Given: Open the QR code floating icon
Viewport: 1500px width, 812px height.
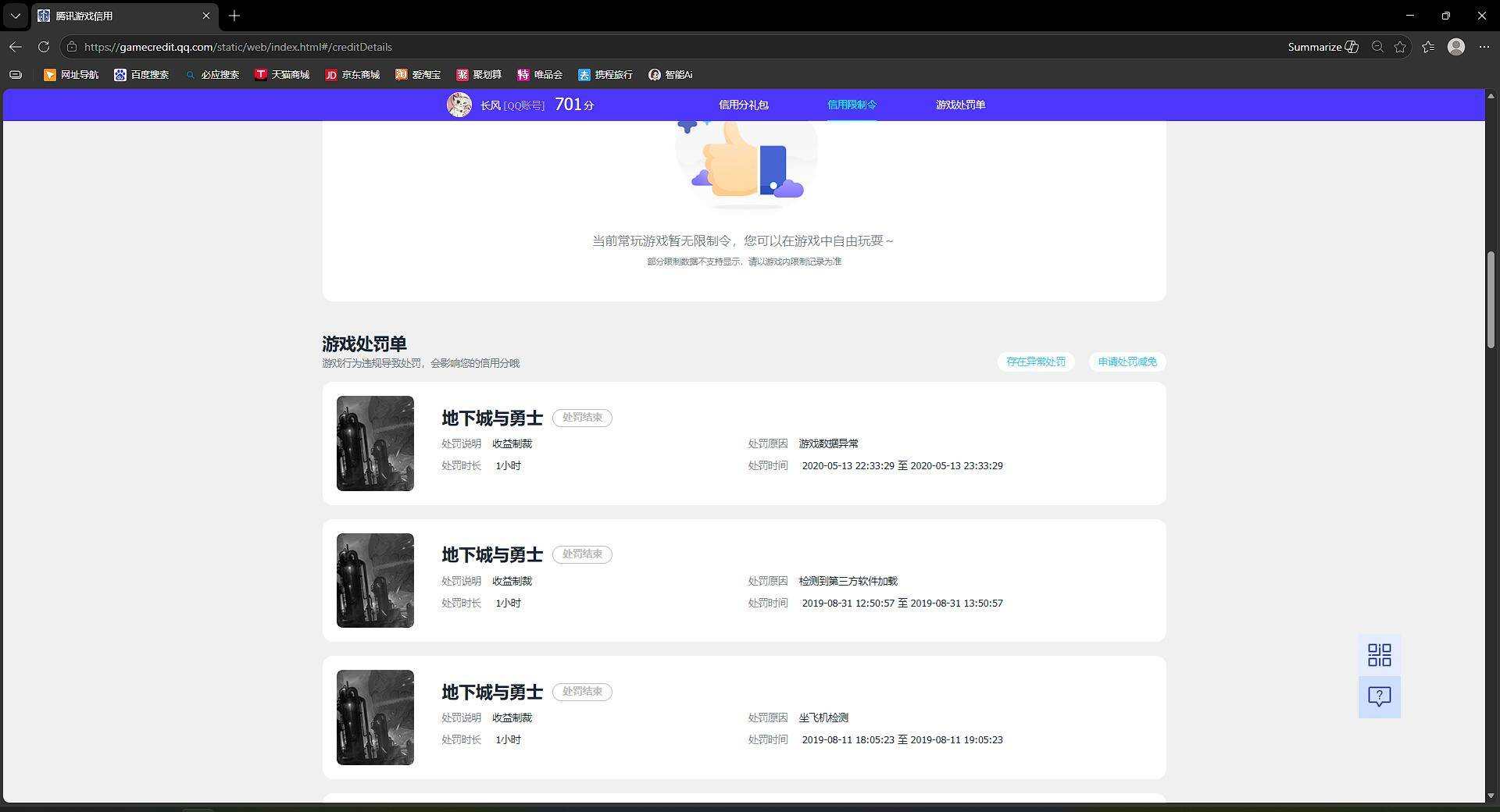Looking at the screenshot, I should (x=1379, y=655).
